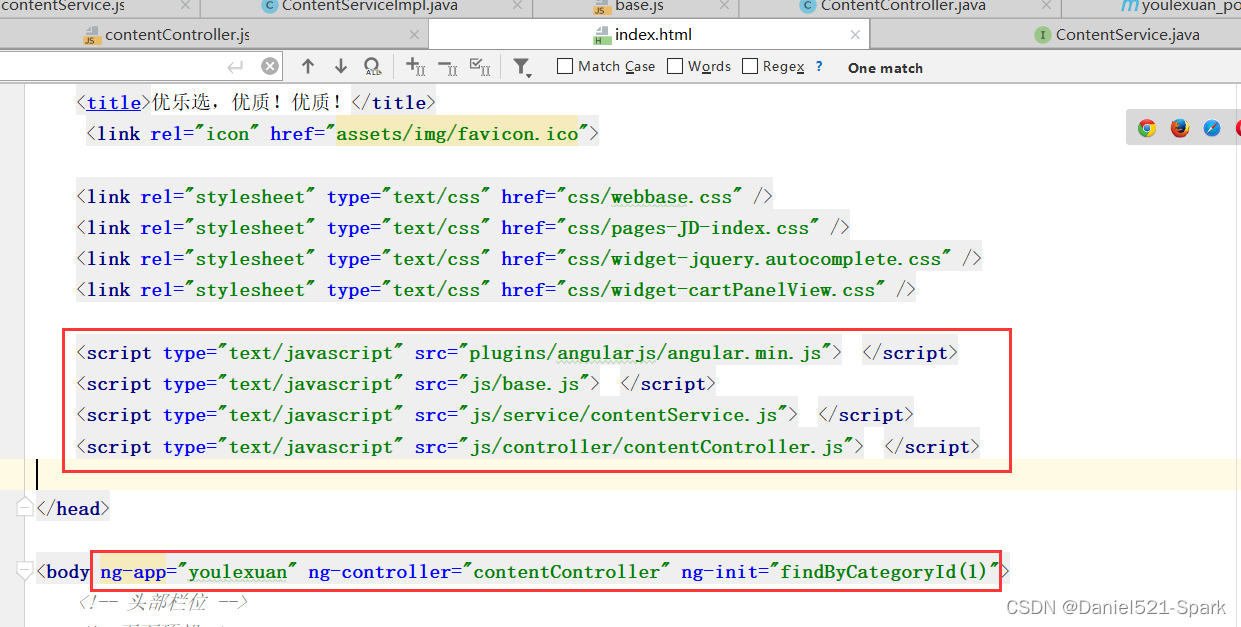Unselect occurrence icon in find bar
1241x627 pixels.
[x=448, y=66]
